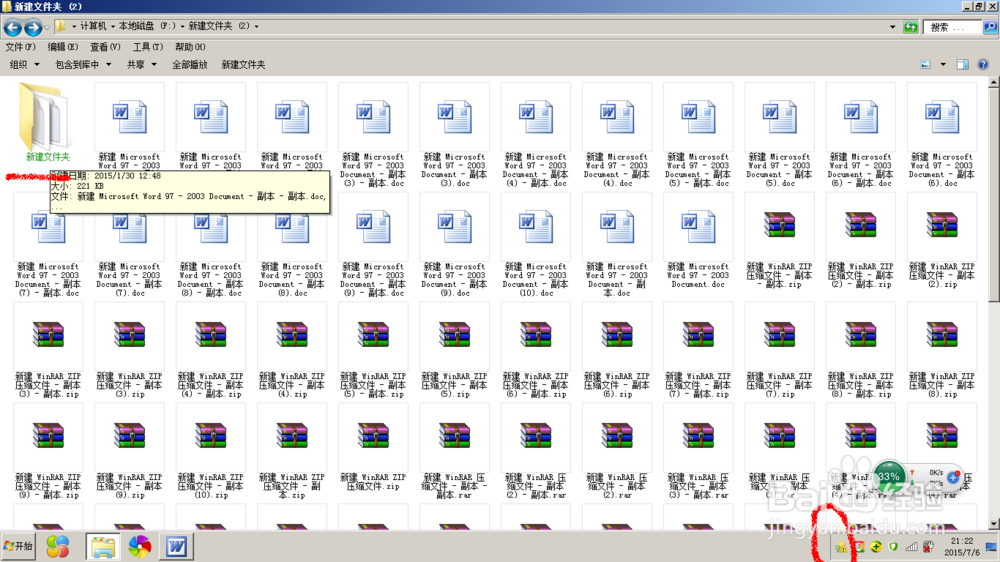Click the 新建文件夹 toolbar button

click(243, 64)
